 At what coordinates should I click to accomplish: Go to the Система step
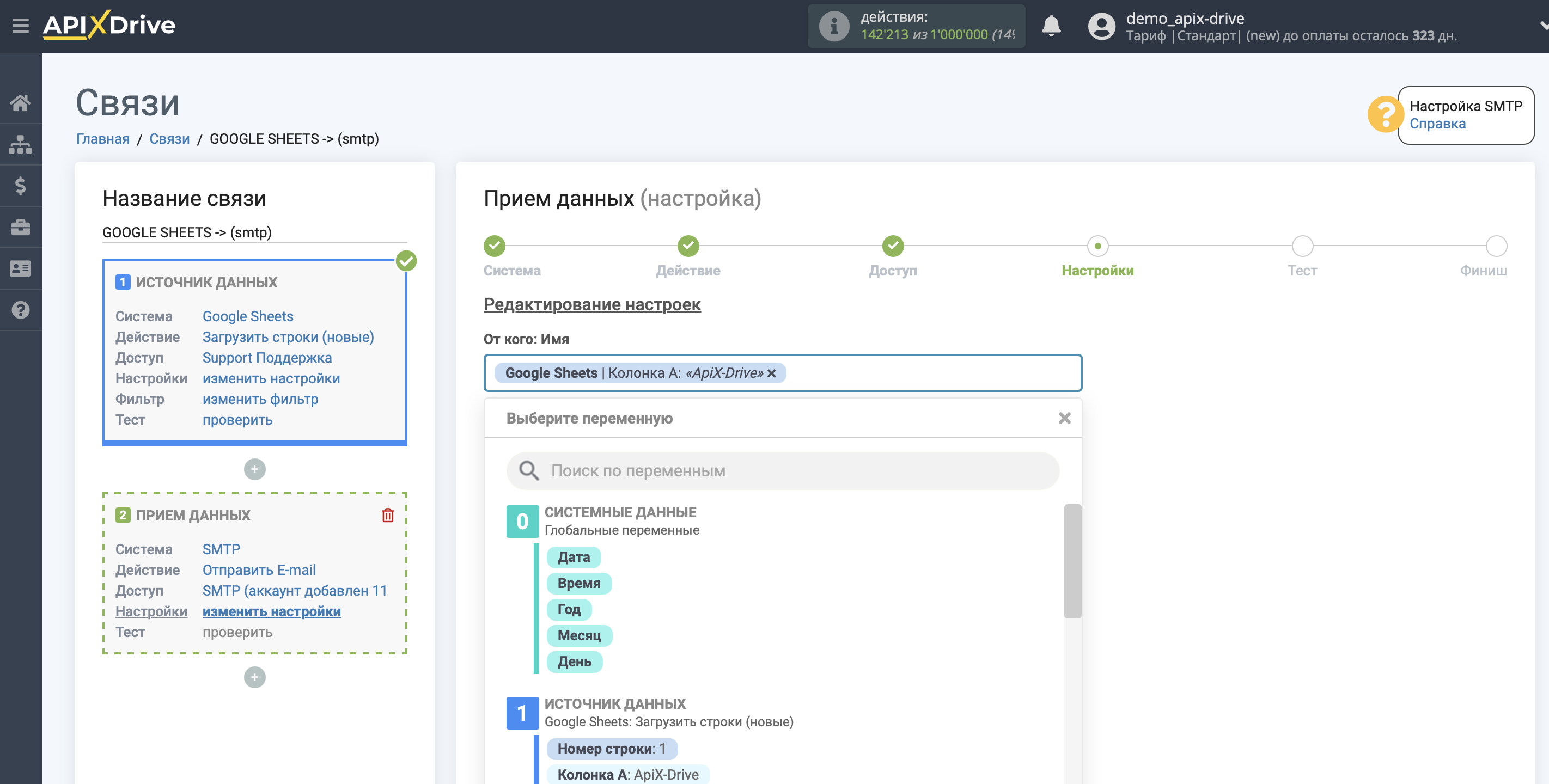495,246
